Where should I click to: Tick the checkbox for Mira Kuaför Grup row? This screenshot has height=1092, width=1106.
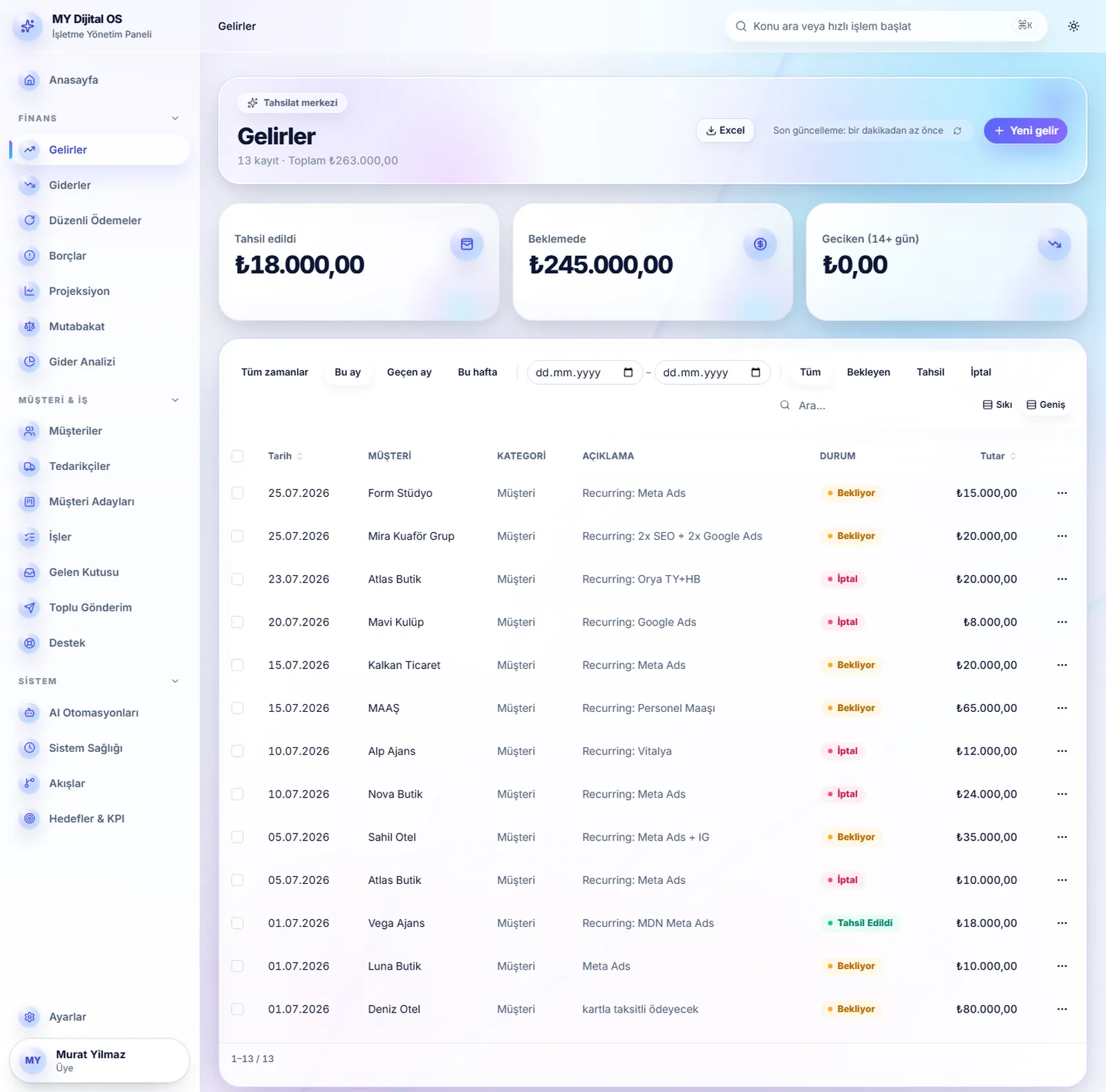tap(237, 536)
